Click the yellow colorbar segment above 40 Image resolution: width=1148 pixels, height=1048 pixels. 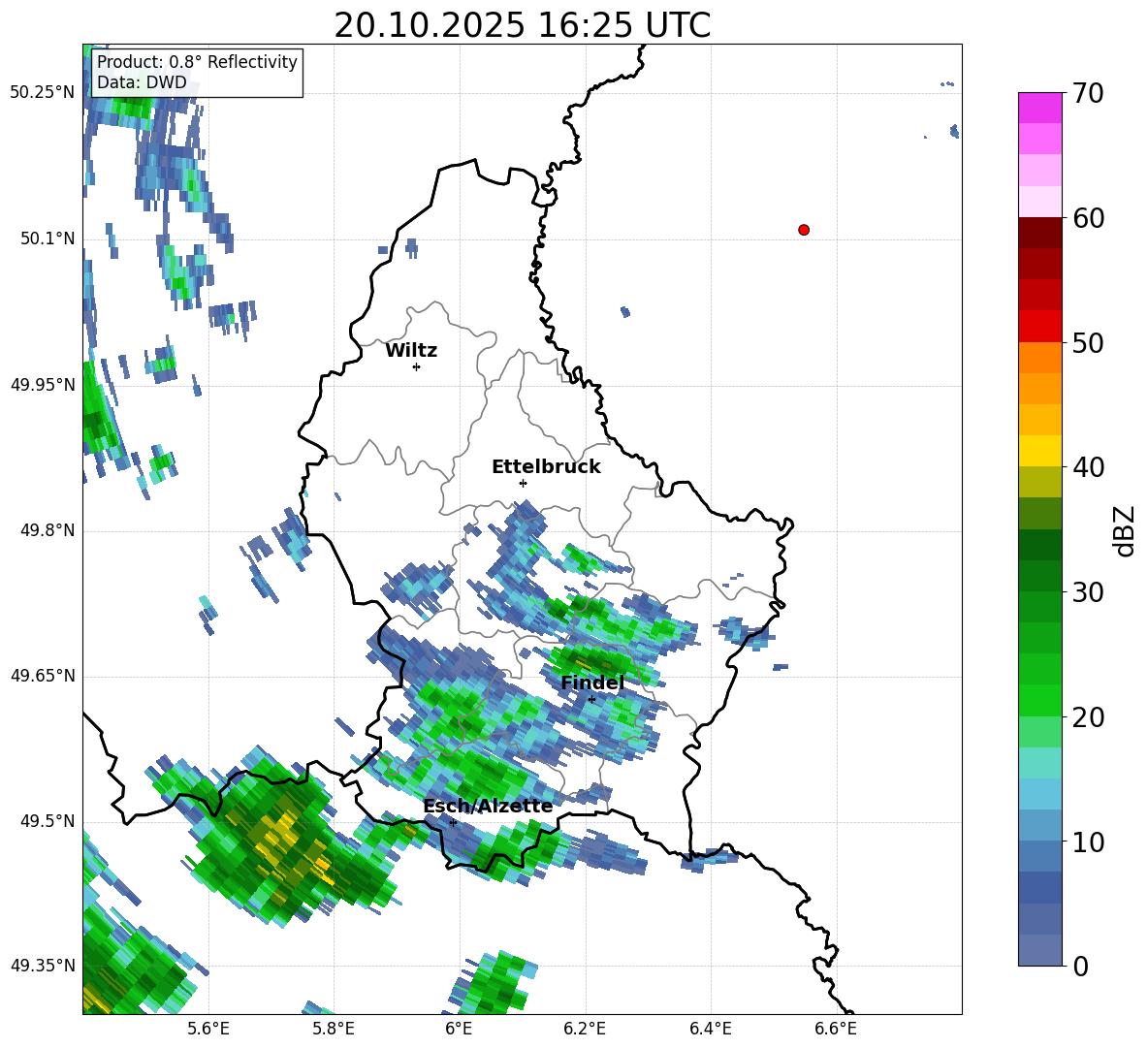click(x=1039, y=451)
